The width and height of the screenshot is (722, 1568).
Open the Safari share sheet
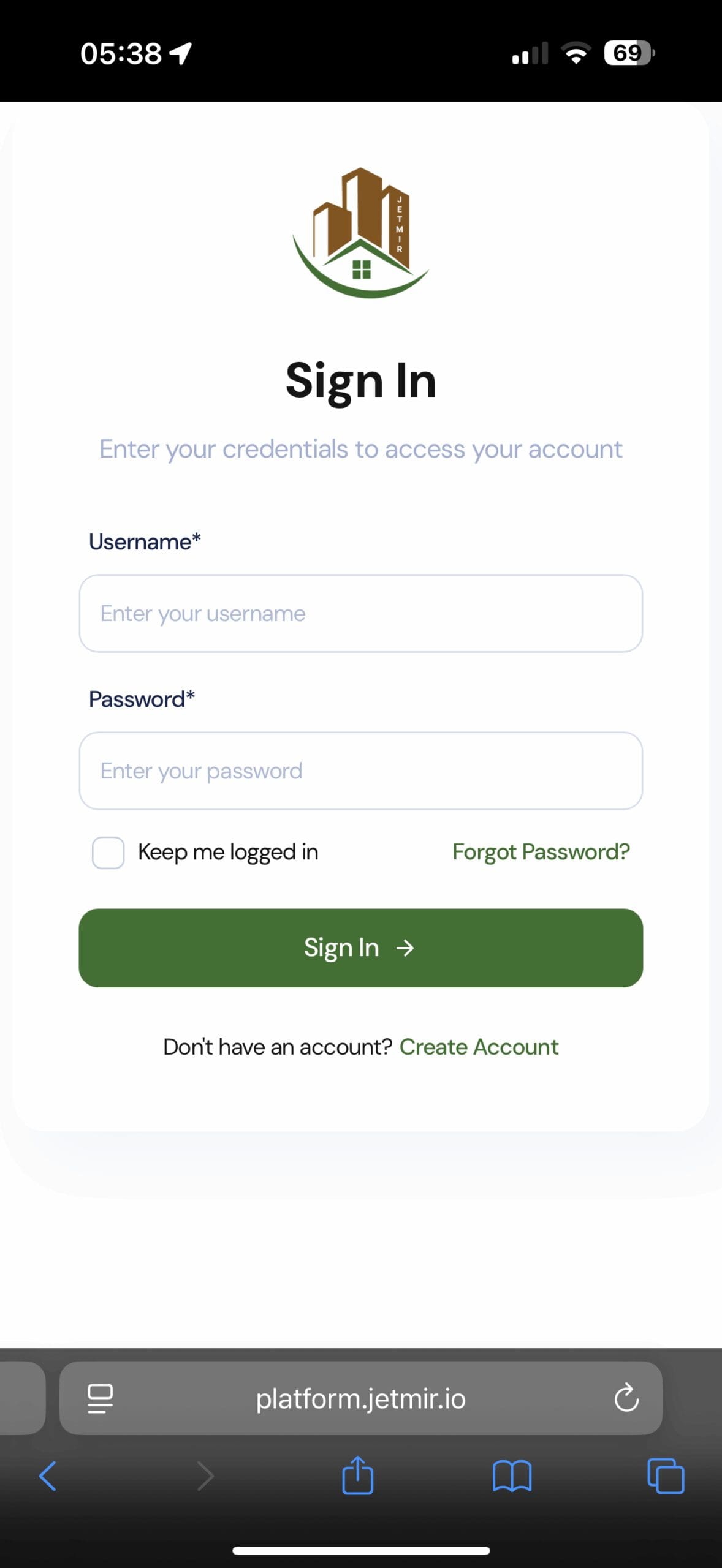[357, 1475]
